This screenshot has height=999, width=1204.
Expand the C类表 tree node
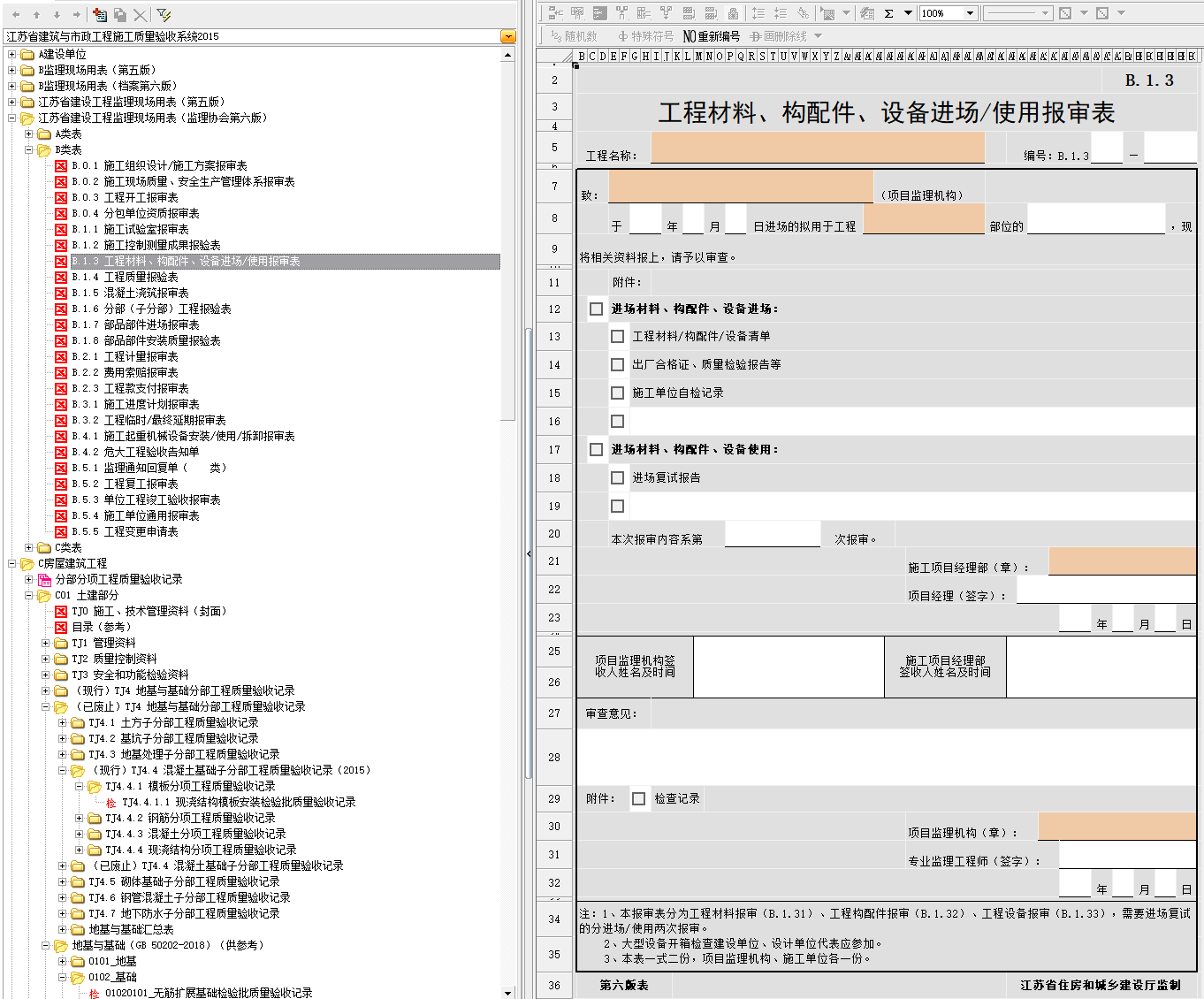(28, 548)
